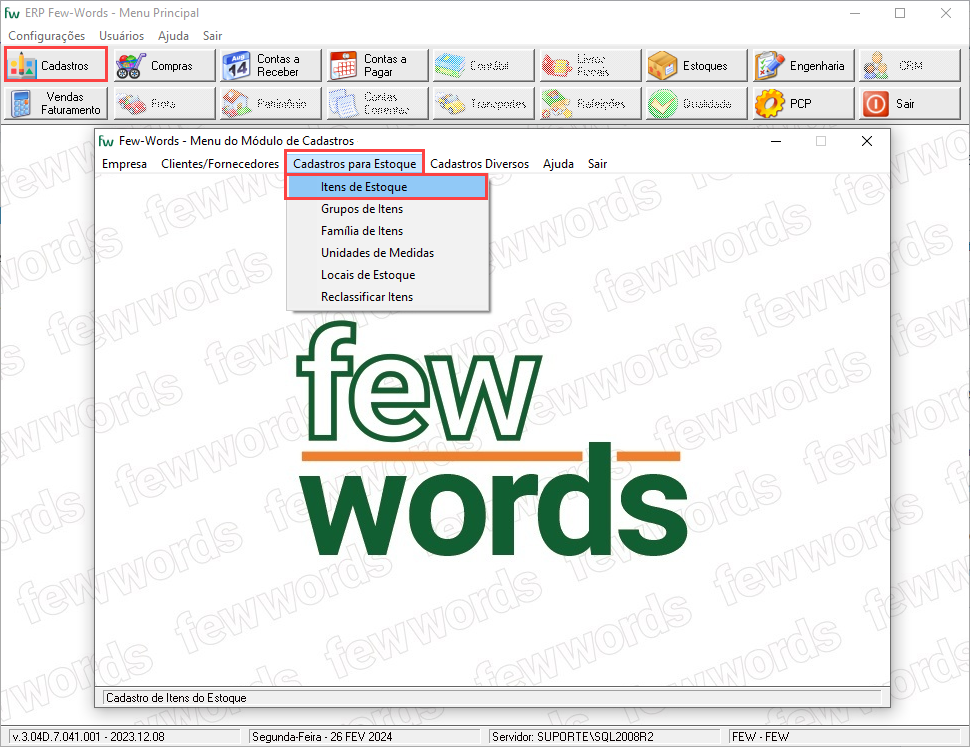The width and height of the screenshot is (970, 747).
Task: Click Sair in Menu Principal menu bar
Action: tap(212, 36)
